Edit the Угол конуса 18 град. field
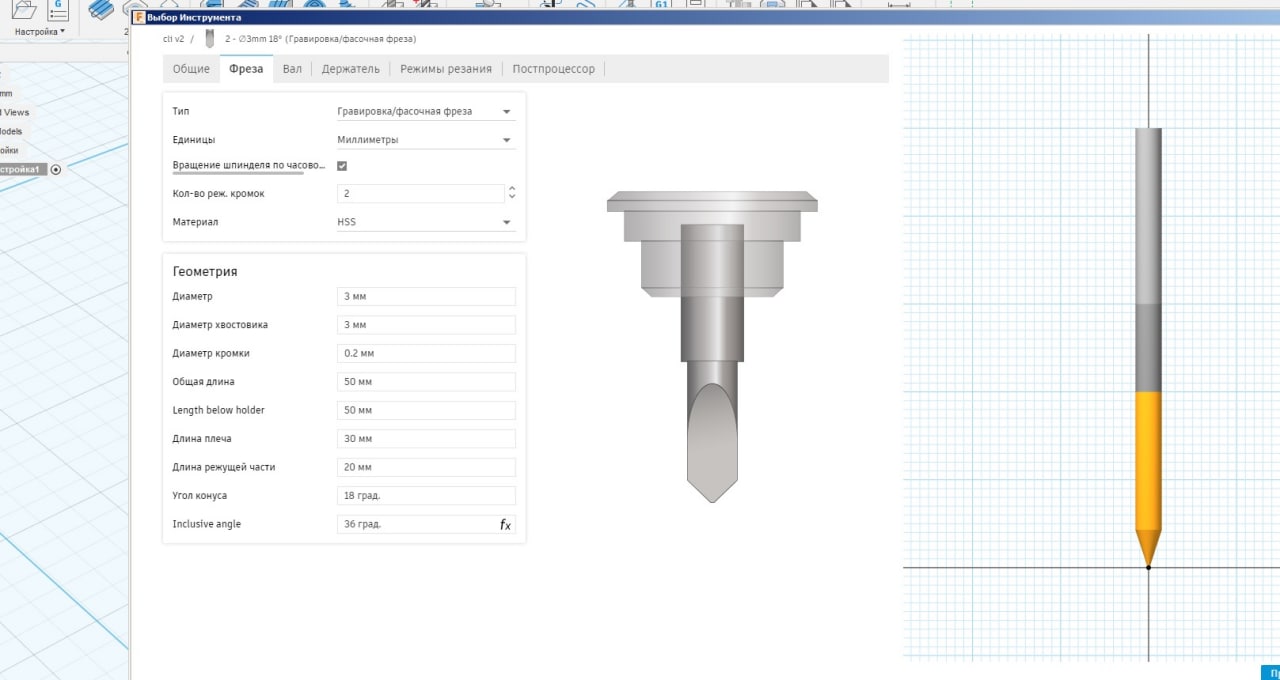The image size is (1280, 680). [x=426, y=496]
